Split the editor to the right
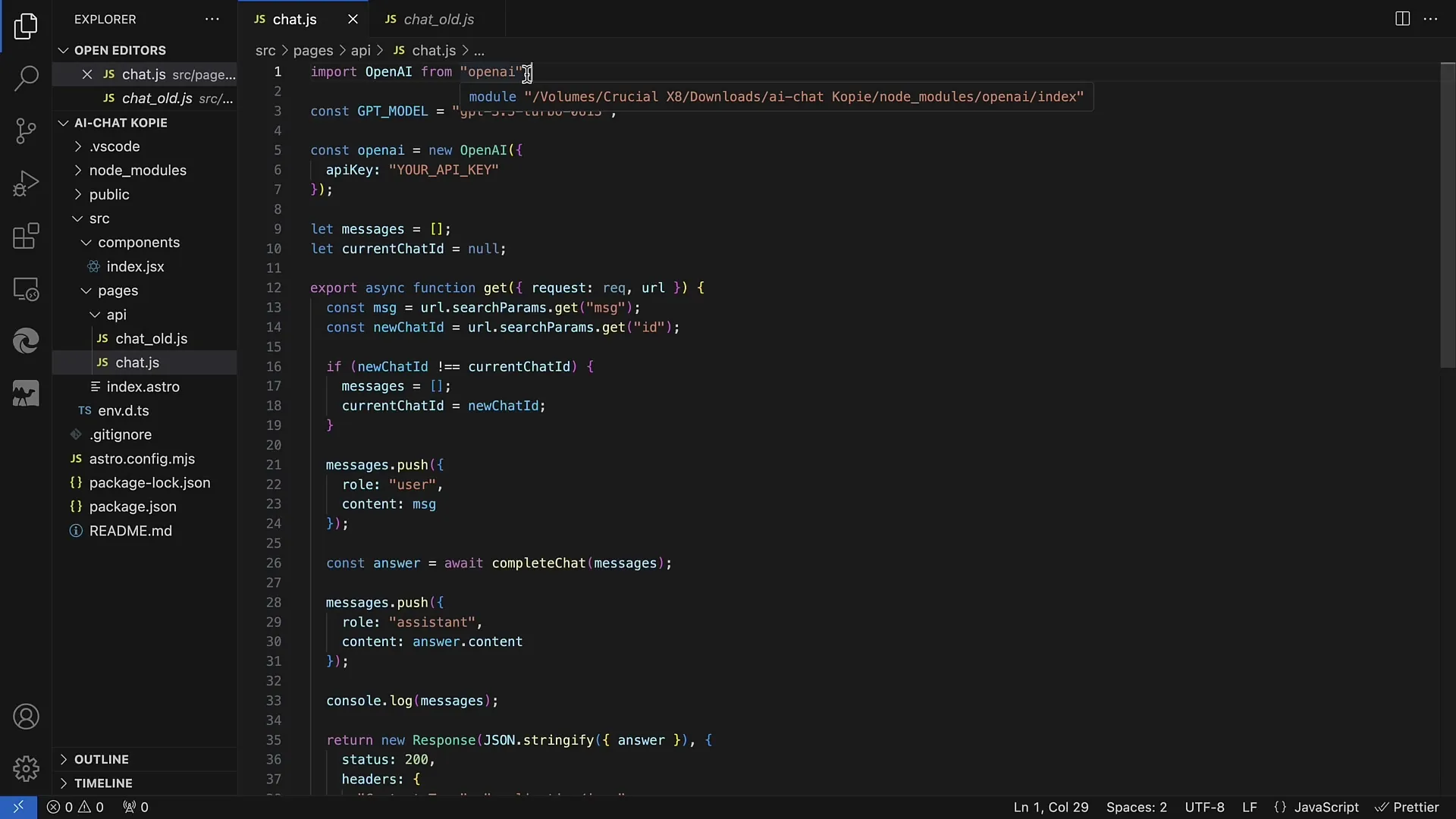This screenshot has height=819, width=1456. click(x=1402, y=19)
